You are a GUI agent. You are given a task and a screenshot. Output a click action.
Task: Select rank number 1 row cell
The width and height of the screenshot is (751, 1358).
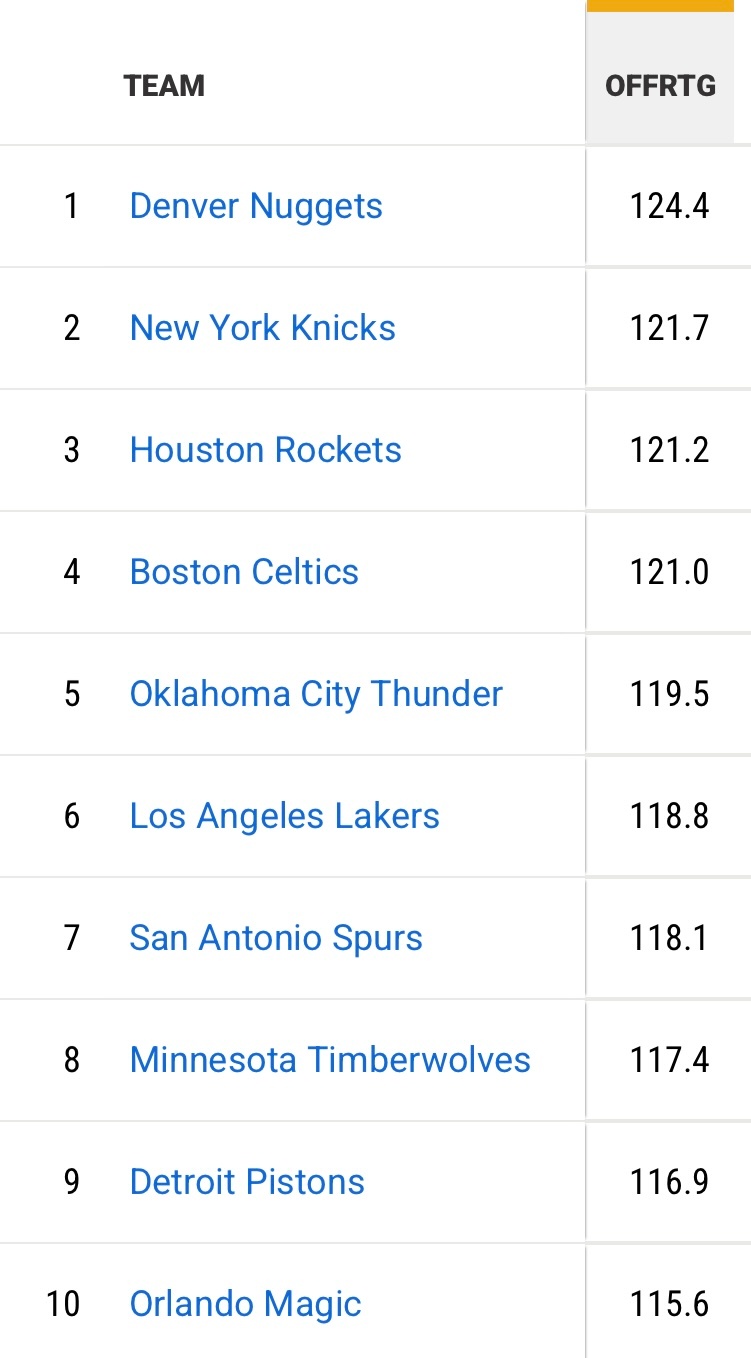point(71,206)
